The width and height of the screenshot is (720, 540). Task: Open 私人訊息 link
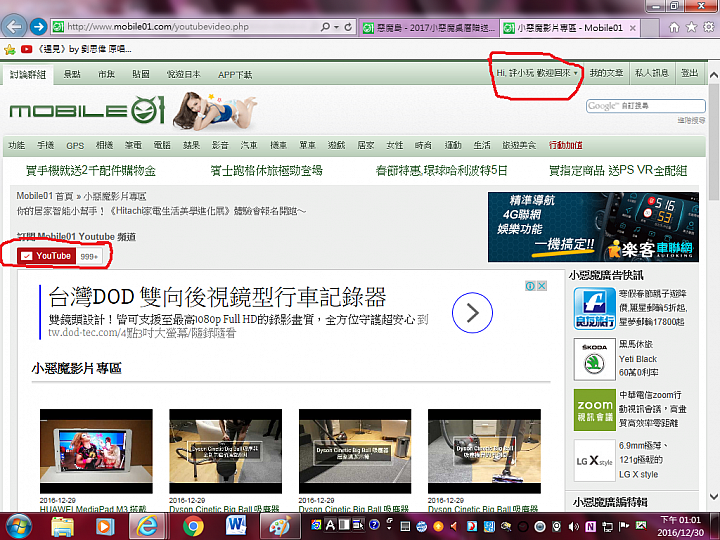652,73
